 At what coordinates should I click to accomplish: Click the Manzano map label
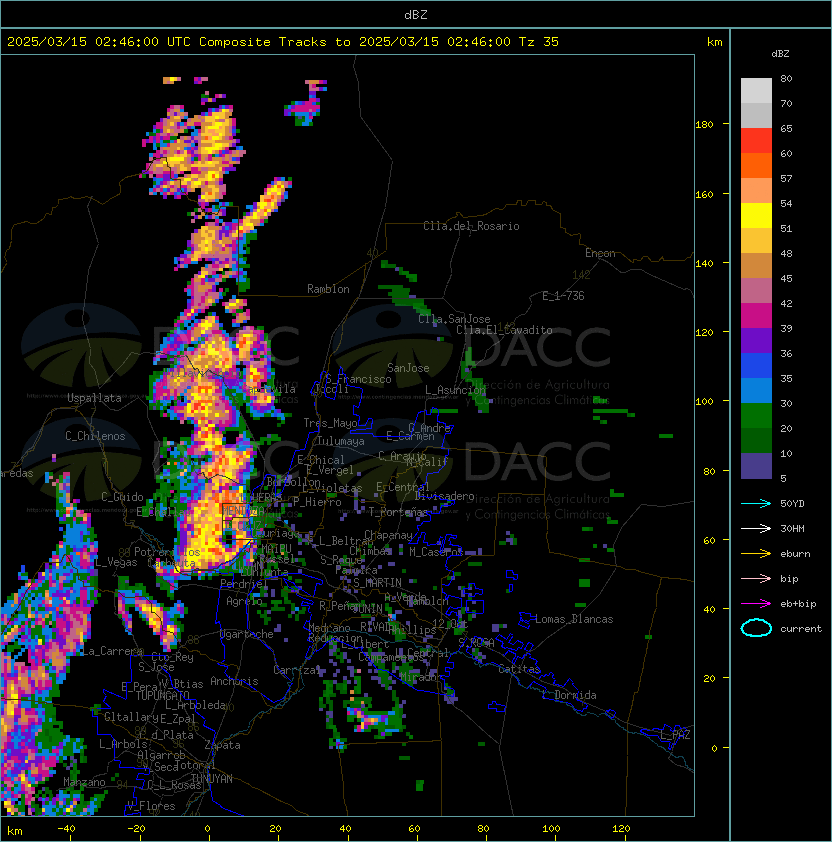[x=84, y=782]
